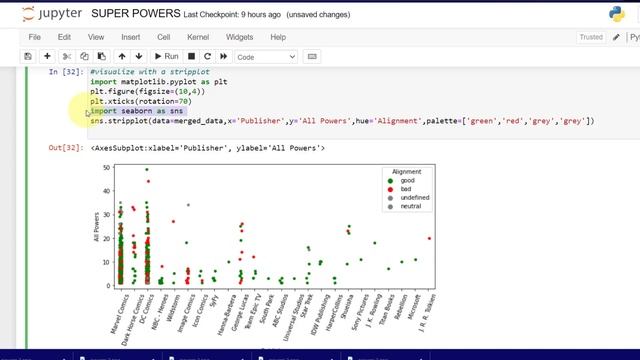
Task: Click the plt.xticks(rotation=70) line
Action: click(x=141, y=101)
